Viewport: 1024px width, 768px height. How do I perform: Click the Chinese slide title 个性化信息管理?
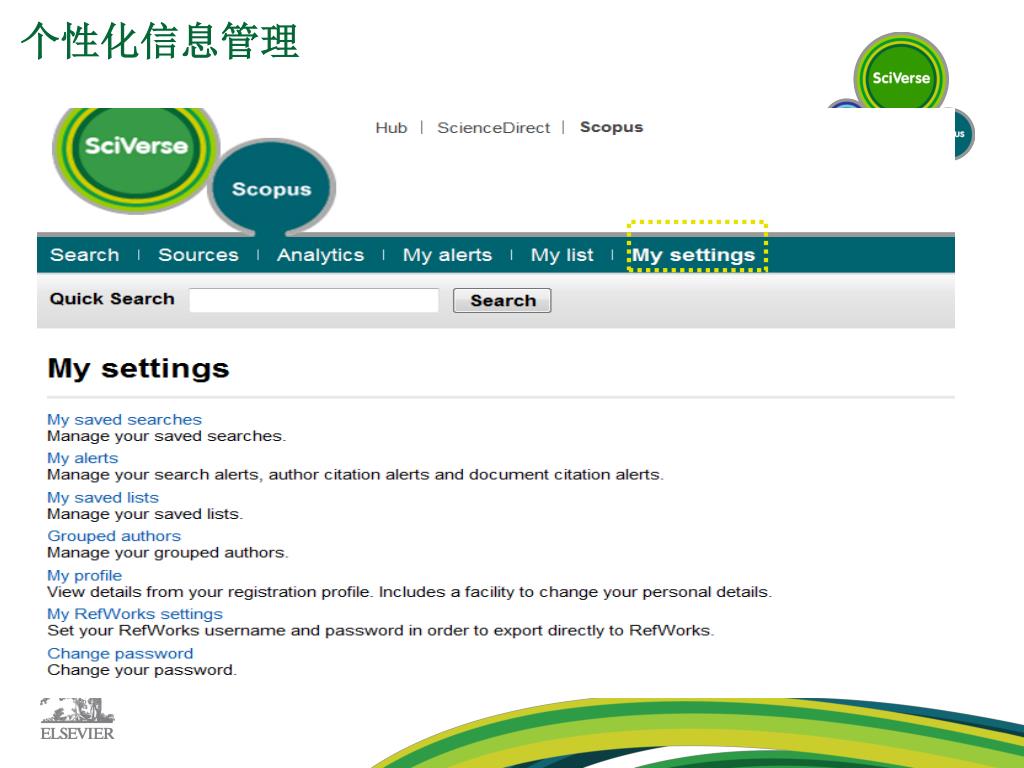pyautogui.click(x=160, y=40)
